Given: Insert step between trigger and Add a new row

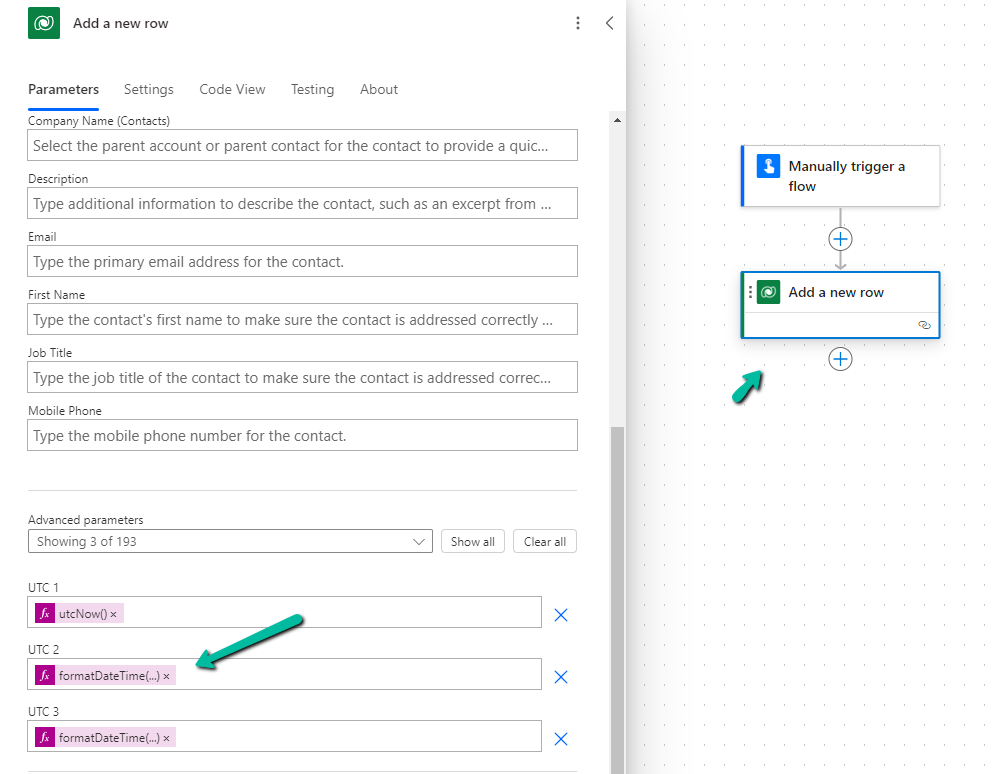Looking at the screenshot, I should pyautogui.click(x=840, y=239).
